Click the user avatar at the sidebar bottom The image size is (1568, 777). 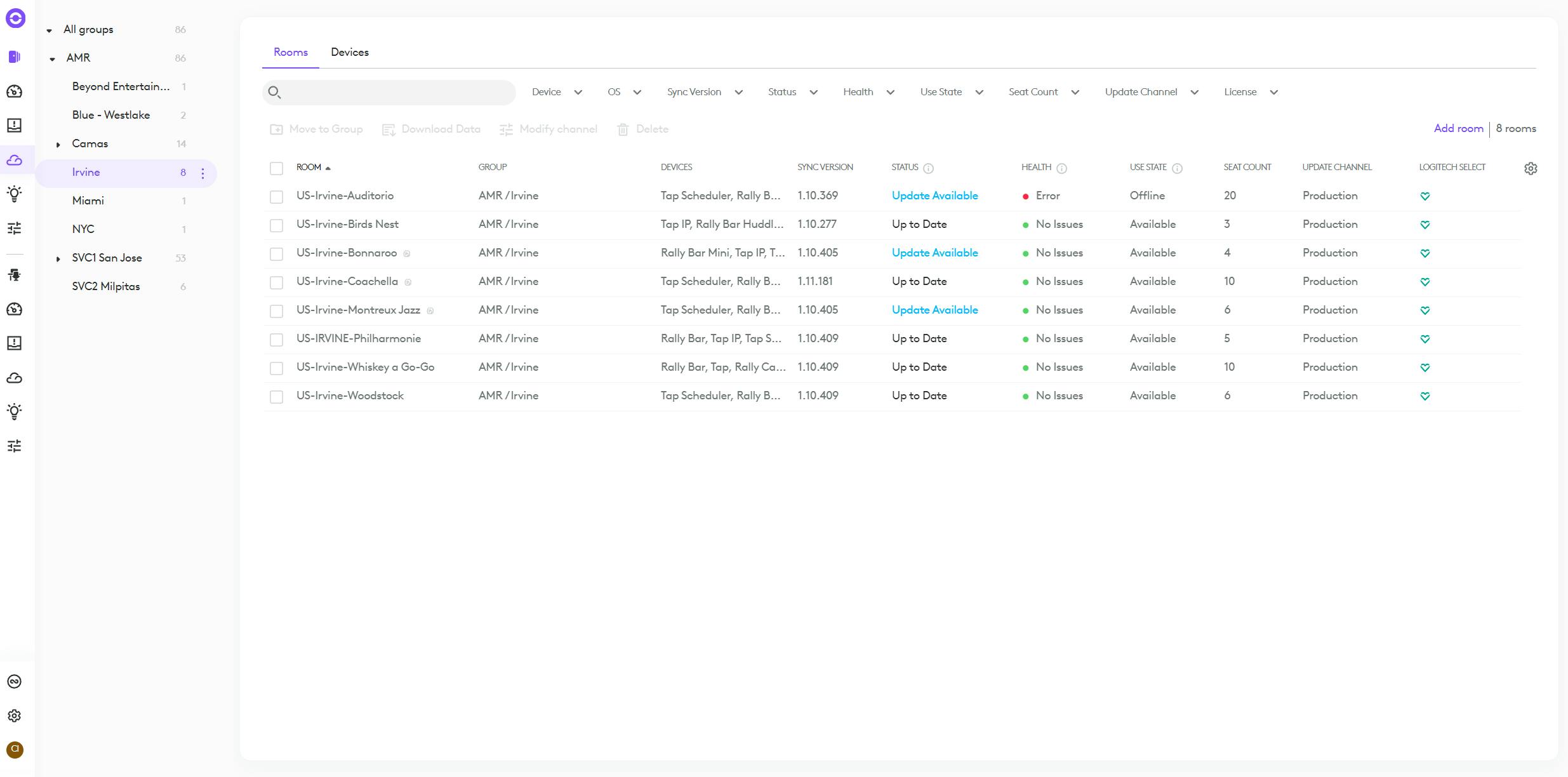pyautogui.click(x=15, y=750)
